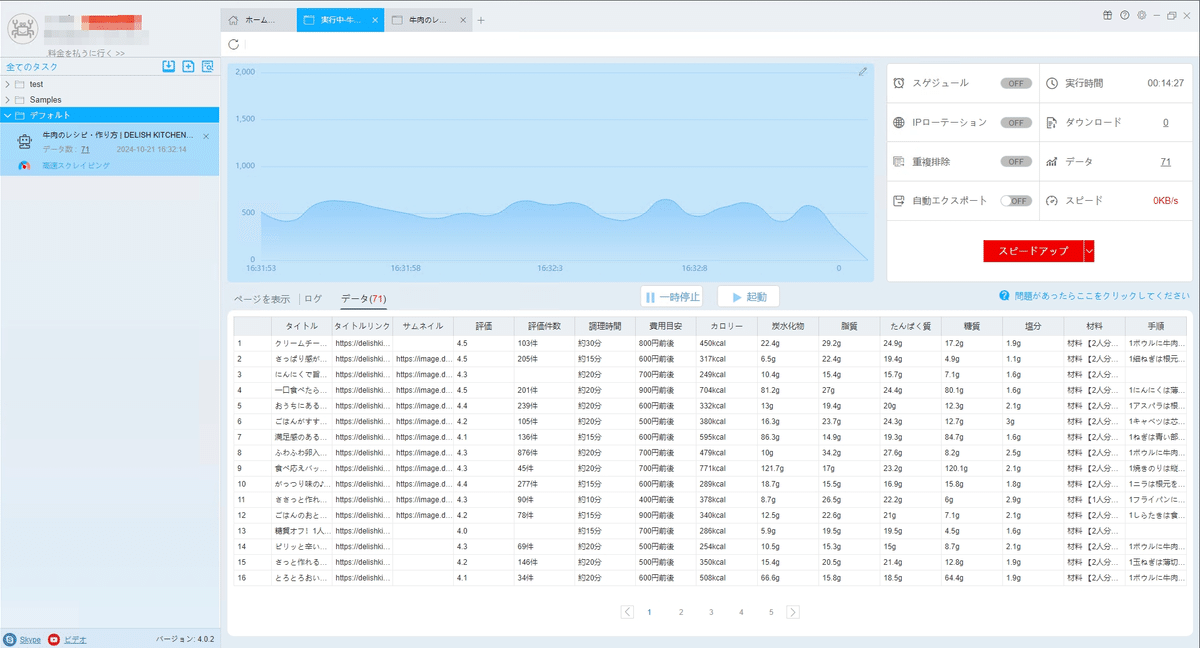Expand the Samples folder chevron
Screen dimensions: 1200x648
click(8, 100)
